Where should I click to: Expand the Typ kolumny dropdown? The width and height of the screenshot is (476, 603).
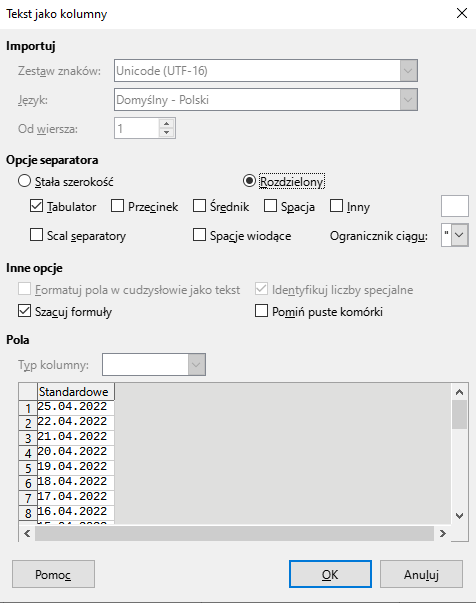[196, 364]
